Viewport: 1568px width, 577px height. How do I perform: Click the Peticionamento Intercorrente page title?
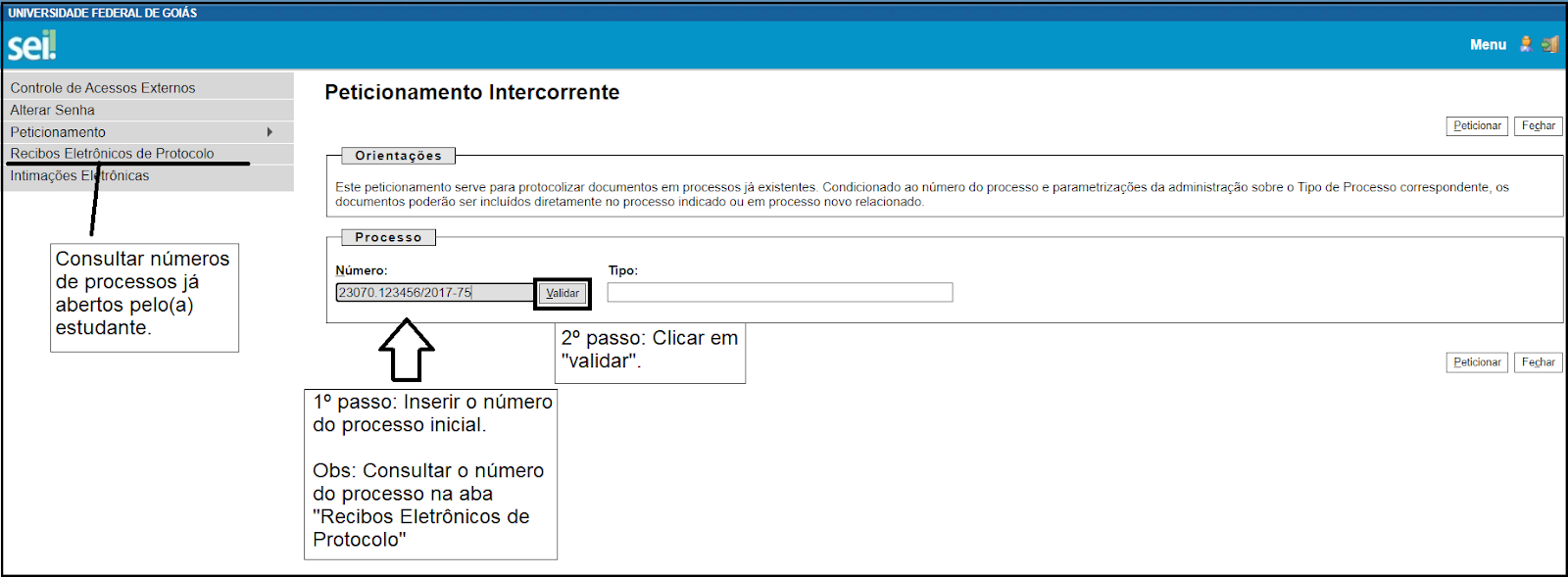coord(471,92)
